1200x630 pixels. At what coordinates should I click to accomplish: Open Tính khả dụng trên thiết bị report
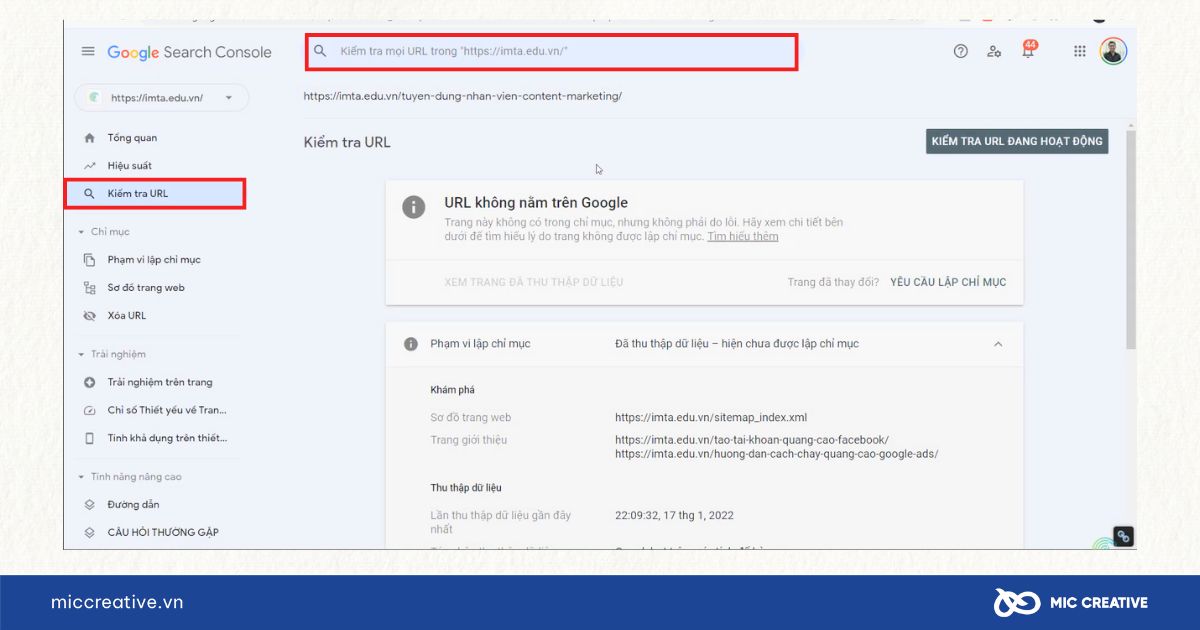click(167, 438)
